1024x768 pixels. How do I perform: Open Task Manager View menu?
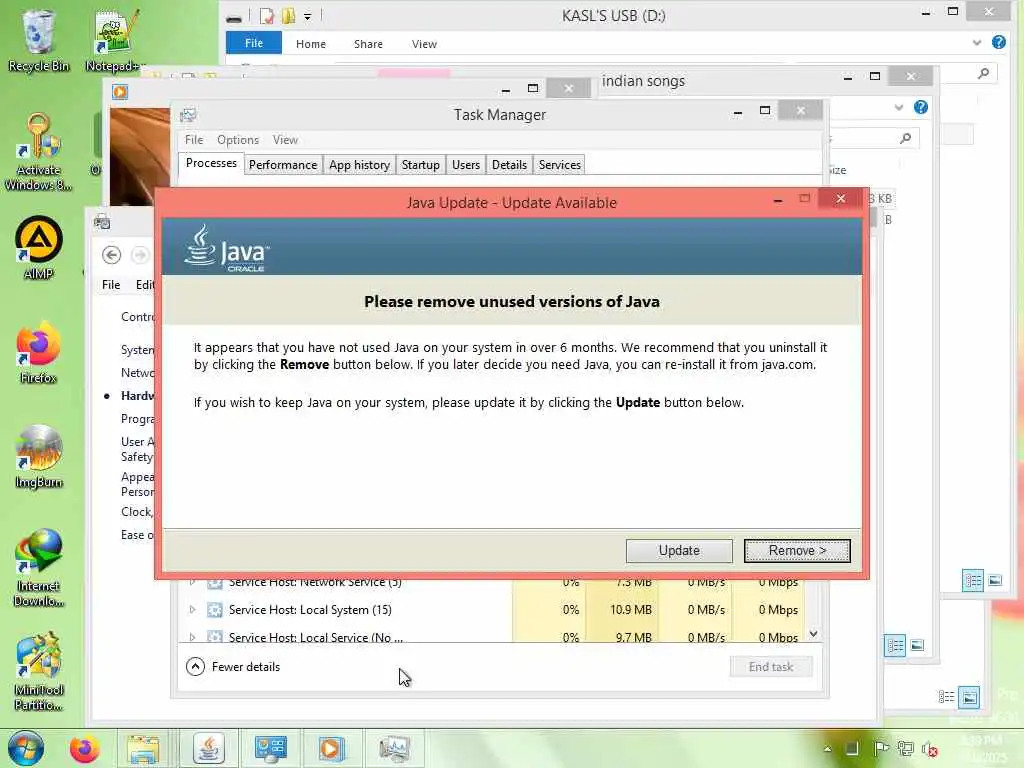point(285,140)
